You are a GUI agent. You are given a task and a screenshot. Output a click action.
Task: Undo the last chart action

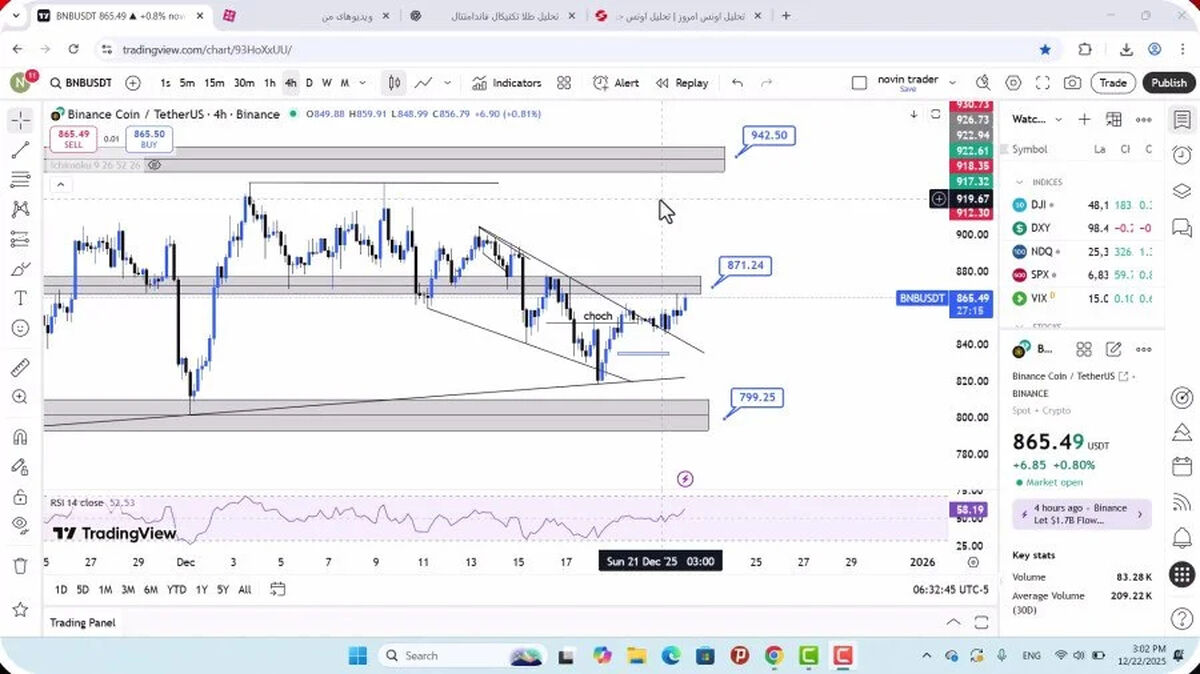737,83
